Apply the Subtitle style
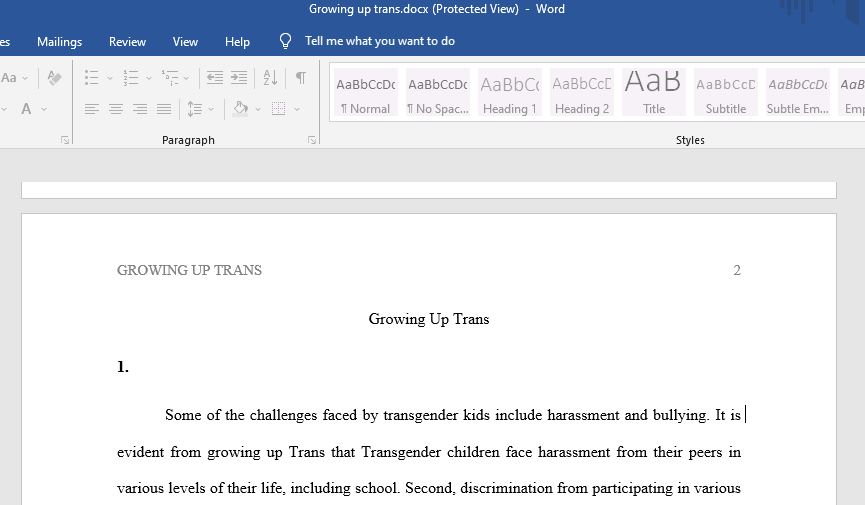 [726, 92]
